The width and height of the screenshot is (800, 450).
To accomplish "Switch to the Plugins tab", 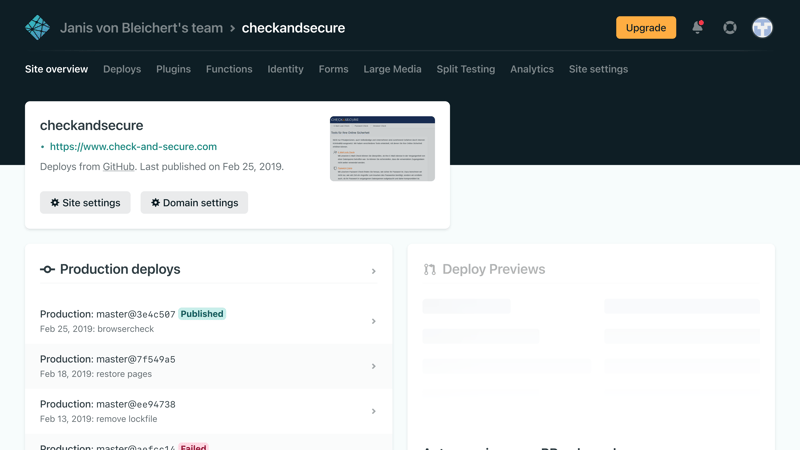I will tap(173, 69).
